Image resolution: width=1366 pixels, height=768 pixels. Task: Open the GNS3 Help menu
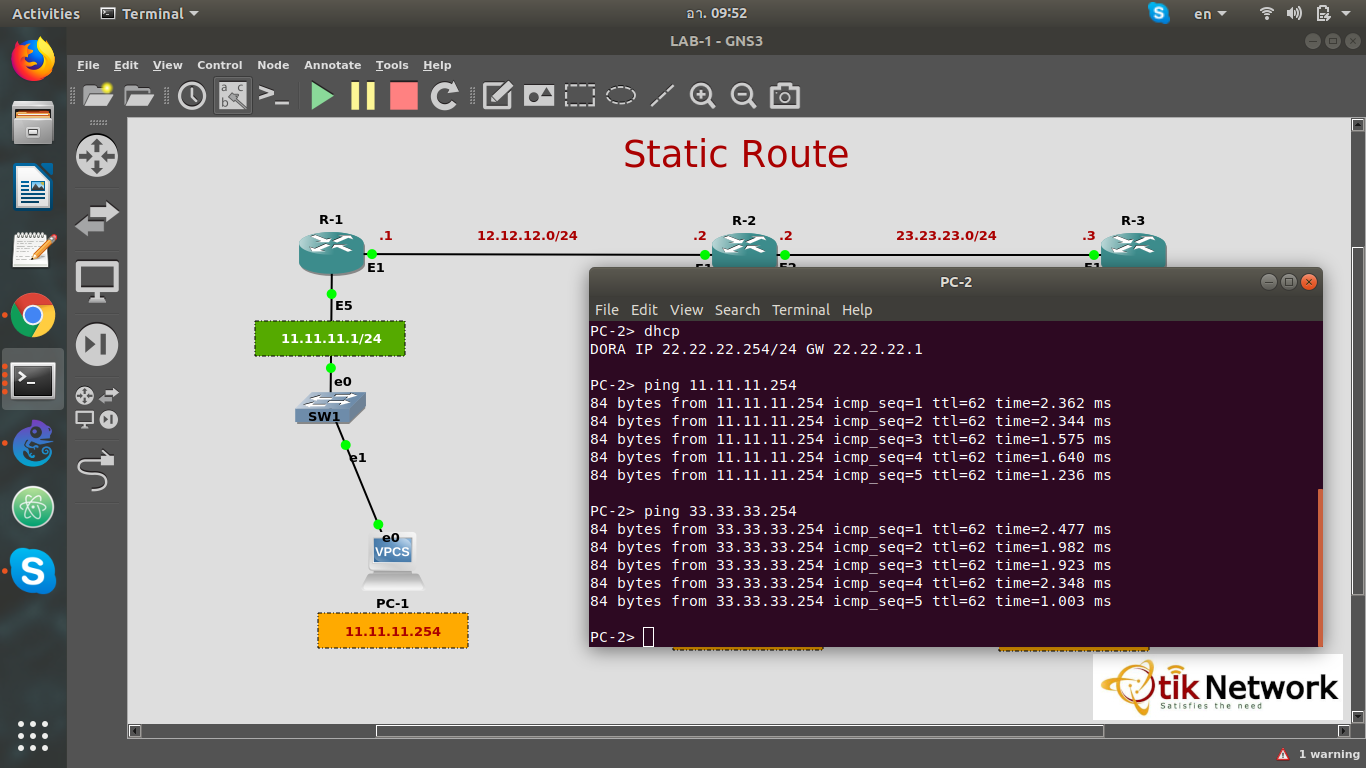(437, 65)
